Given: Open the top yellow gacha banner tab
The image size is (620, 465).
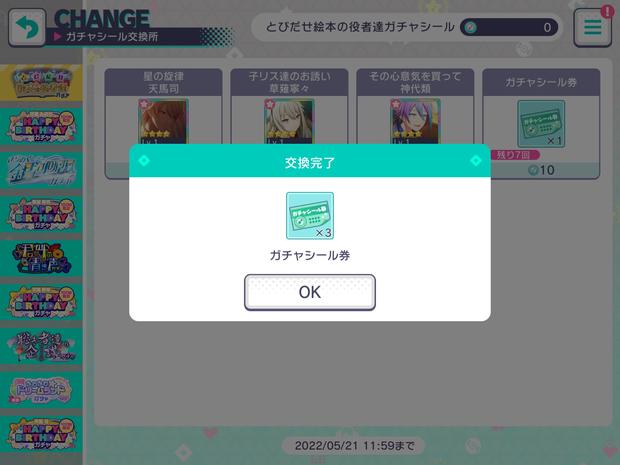Looking at the screenshot, I should point(41,83).
